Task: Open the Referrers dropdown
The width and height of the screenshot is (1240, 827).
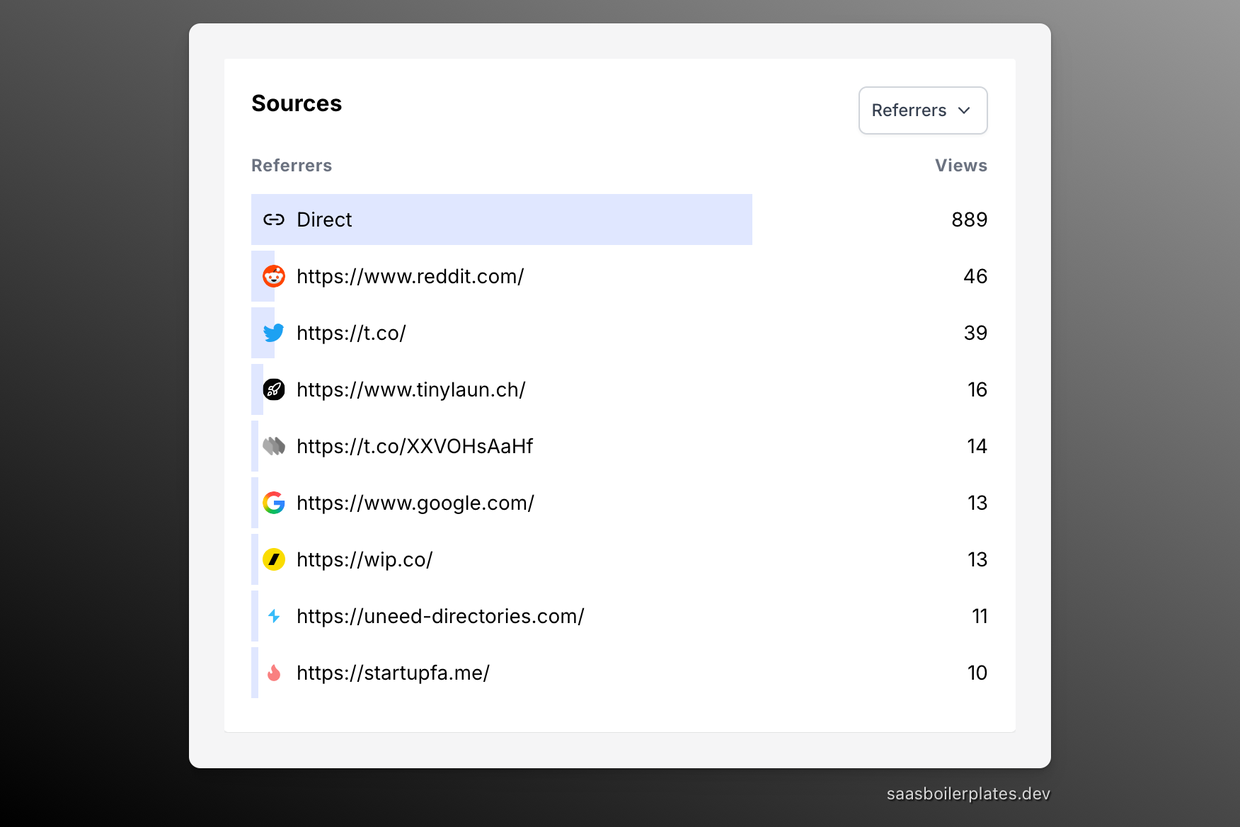Action: (923, 110)
